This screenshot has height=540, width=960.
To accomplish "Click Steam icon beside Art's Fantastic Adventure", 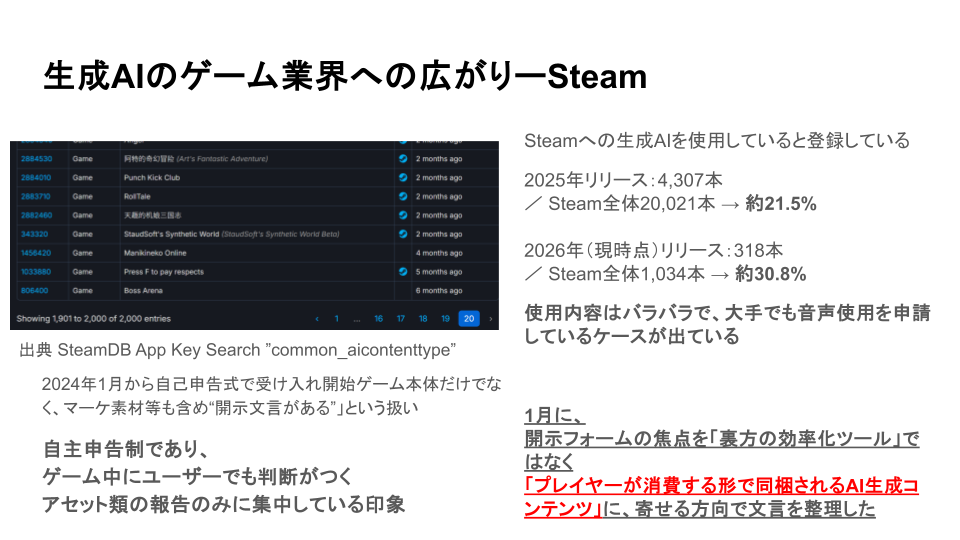I will 403,159.
